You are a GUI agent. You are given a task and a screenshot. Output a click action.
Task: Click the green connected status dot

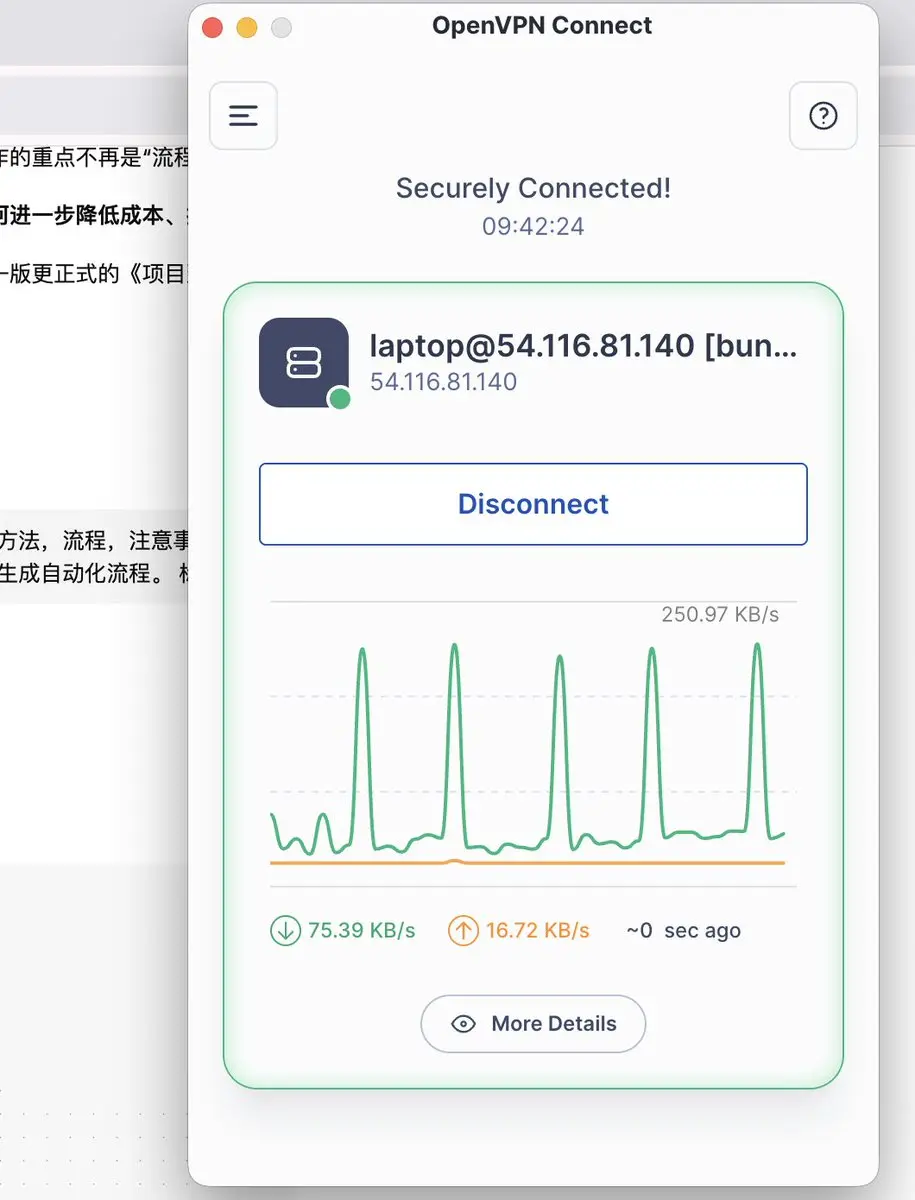(340, 399)
